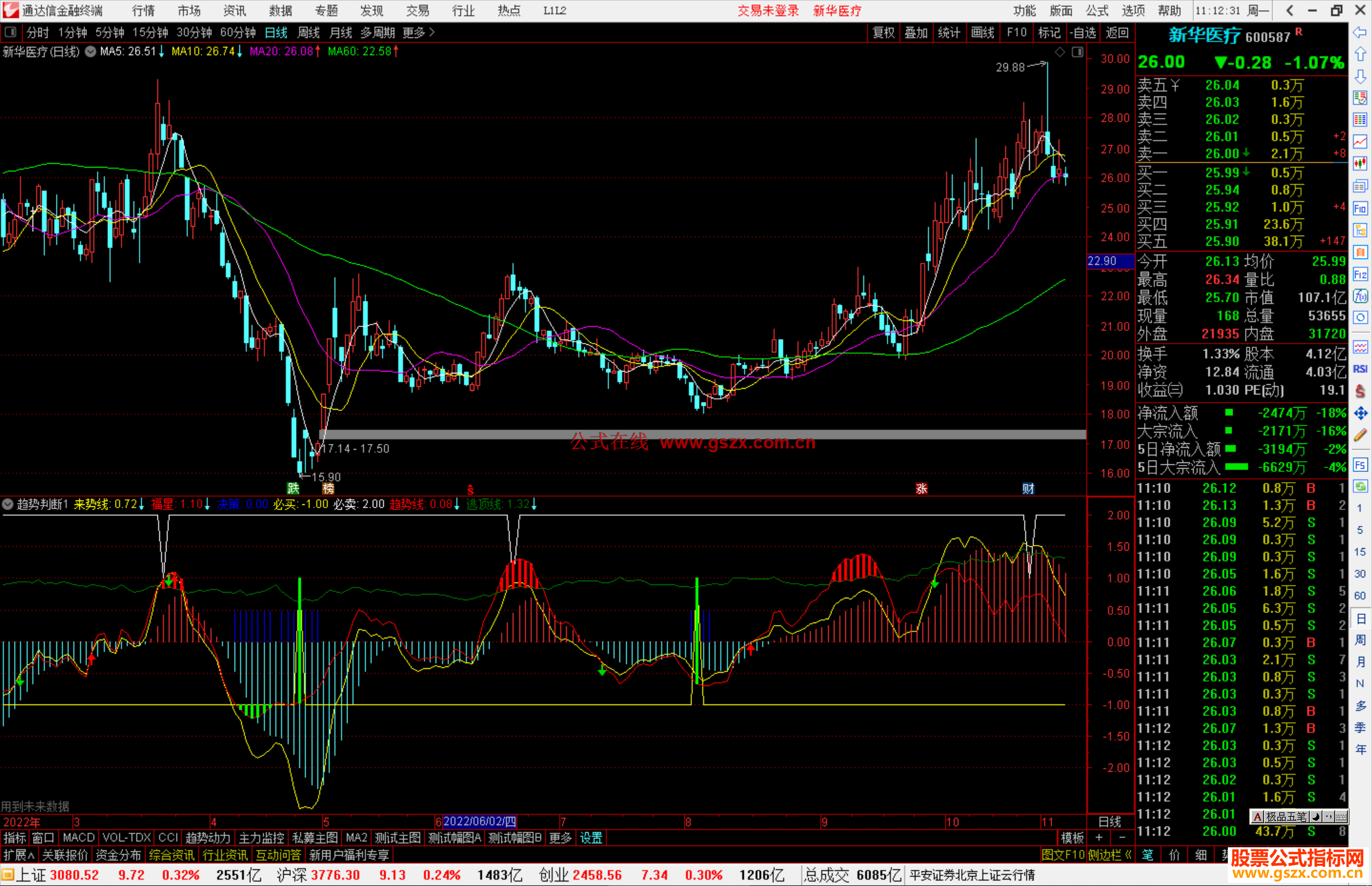This screenshot has width=1372, height=886.
Task: Open the 资讯 menu
Action: (235, 11)
